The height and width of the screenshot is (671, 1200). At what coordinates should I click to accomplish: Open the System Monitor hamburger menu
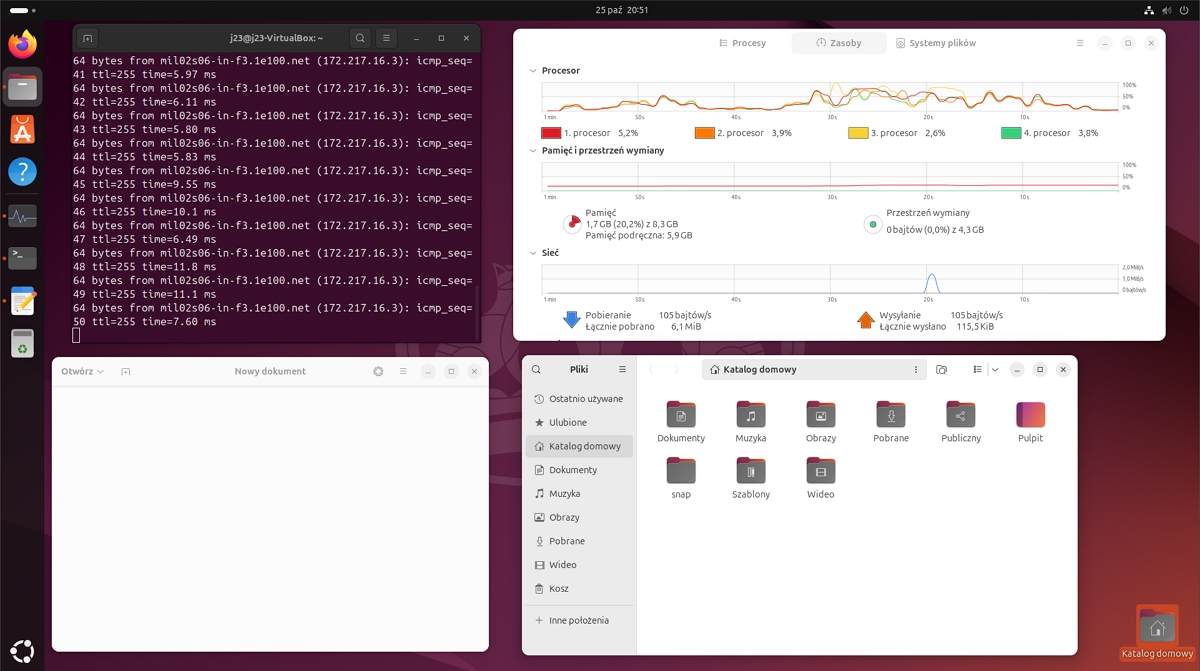(x=1079, y=43)
